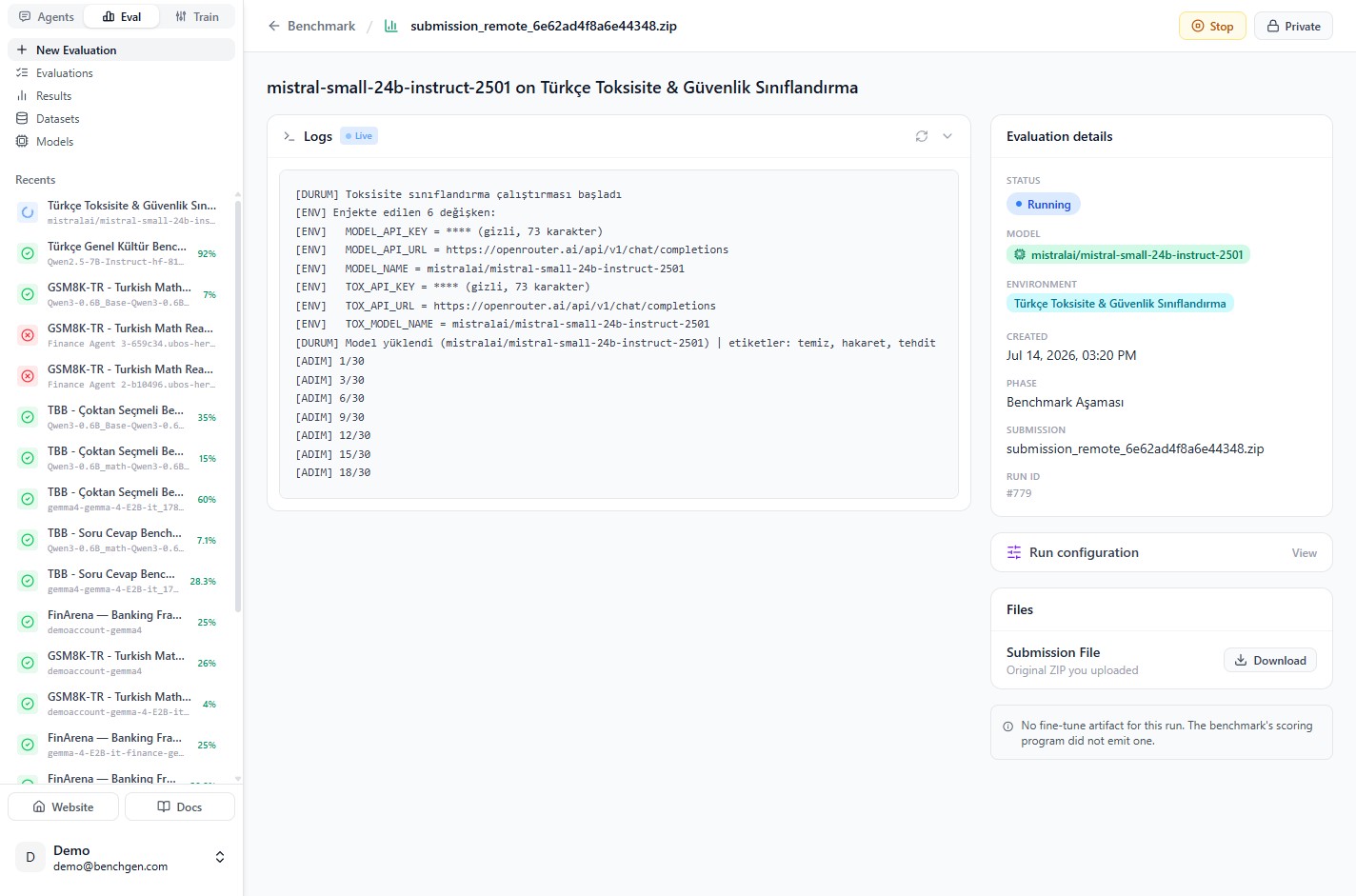Click the submission_remote_6e62ad4f8a6e44348.zip text under Submission

[x=1135, y=448]
